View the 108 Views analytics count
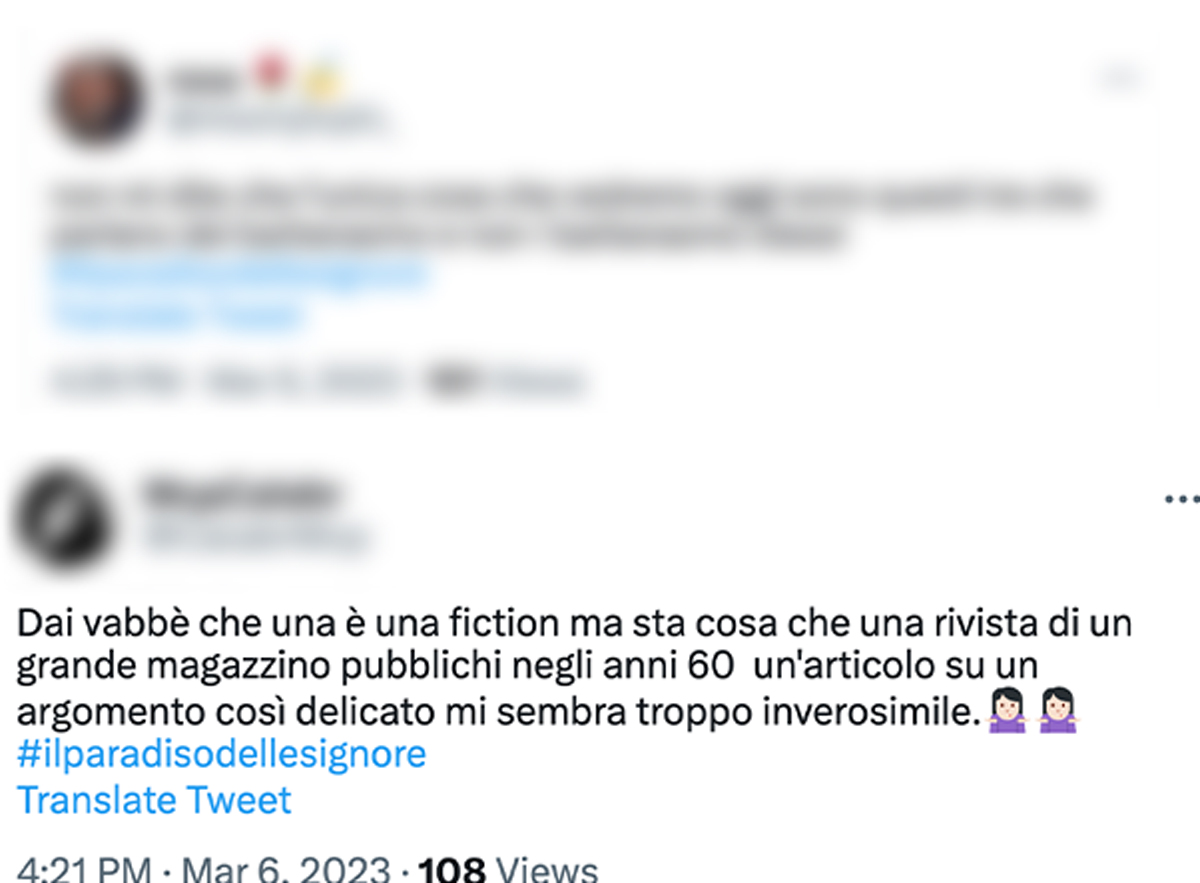The width and height of the screenshot is (1200, 883). (508, 868)
